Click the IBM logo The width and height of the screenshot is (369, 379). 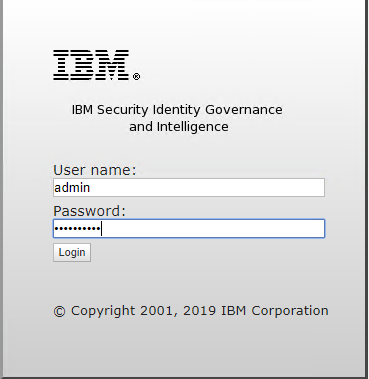point(97,65)
